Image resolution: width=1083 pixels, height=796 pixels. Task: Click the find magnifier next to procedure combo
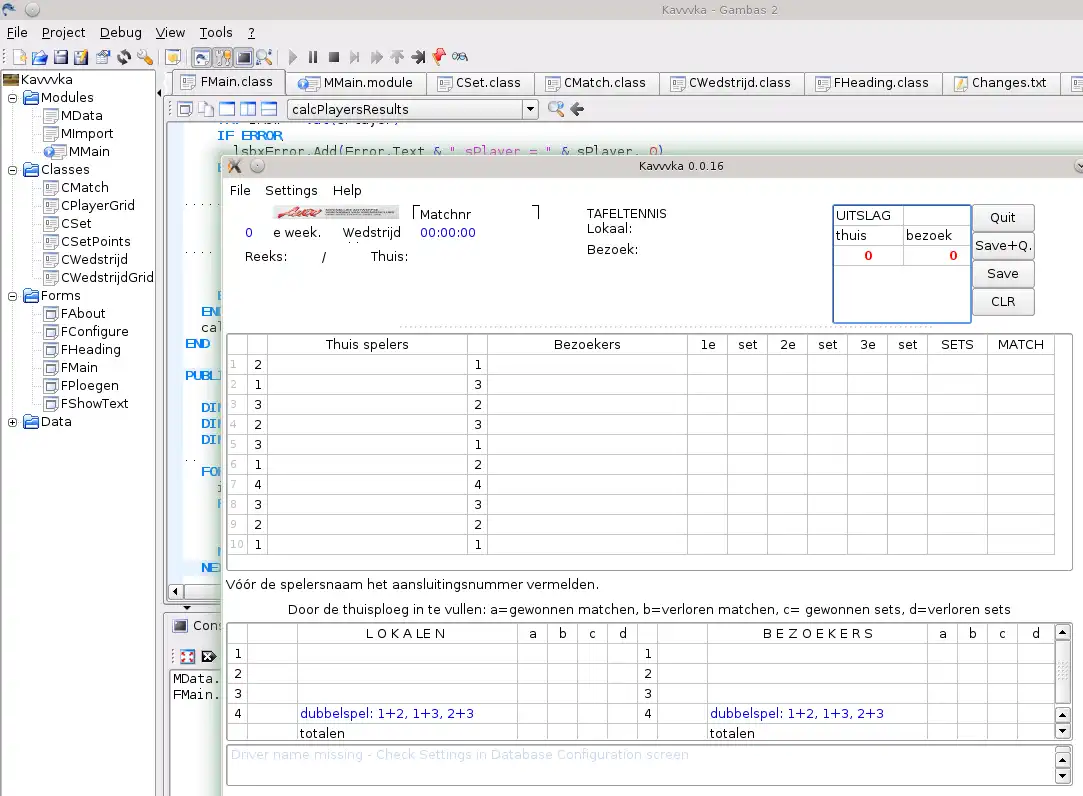click(555, 109)
